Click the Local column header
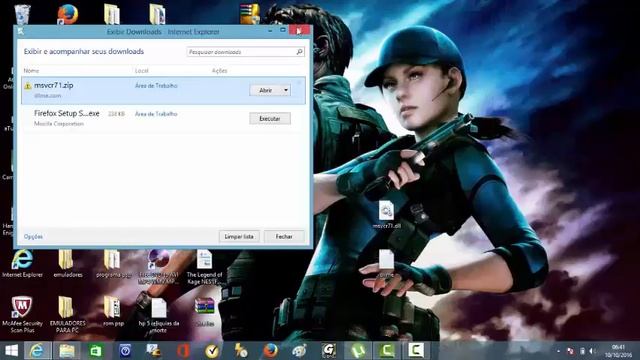The image size is (640, 360). pyautogui.click(x=142, y=71)
